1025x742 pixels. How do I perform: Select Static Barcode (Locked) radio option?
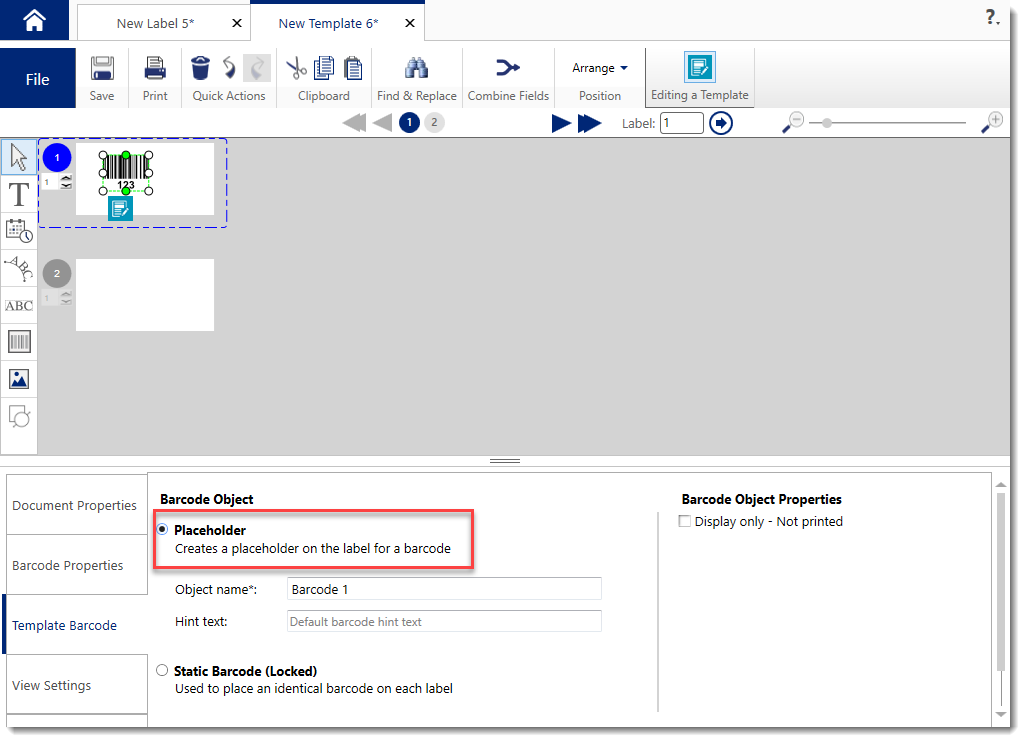pyautogui.click(x=162, y=671)
